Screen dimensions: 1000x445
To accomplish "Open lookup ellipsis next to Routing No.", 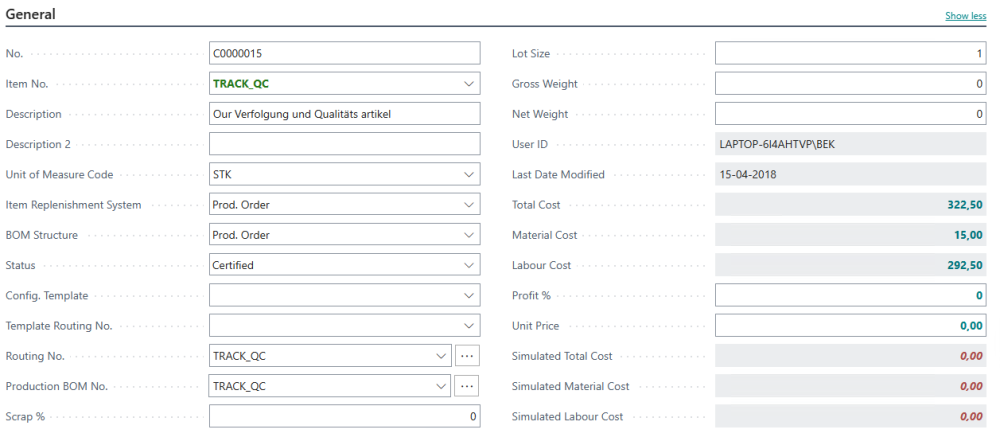I will [467, 356].
